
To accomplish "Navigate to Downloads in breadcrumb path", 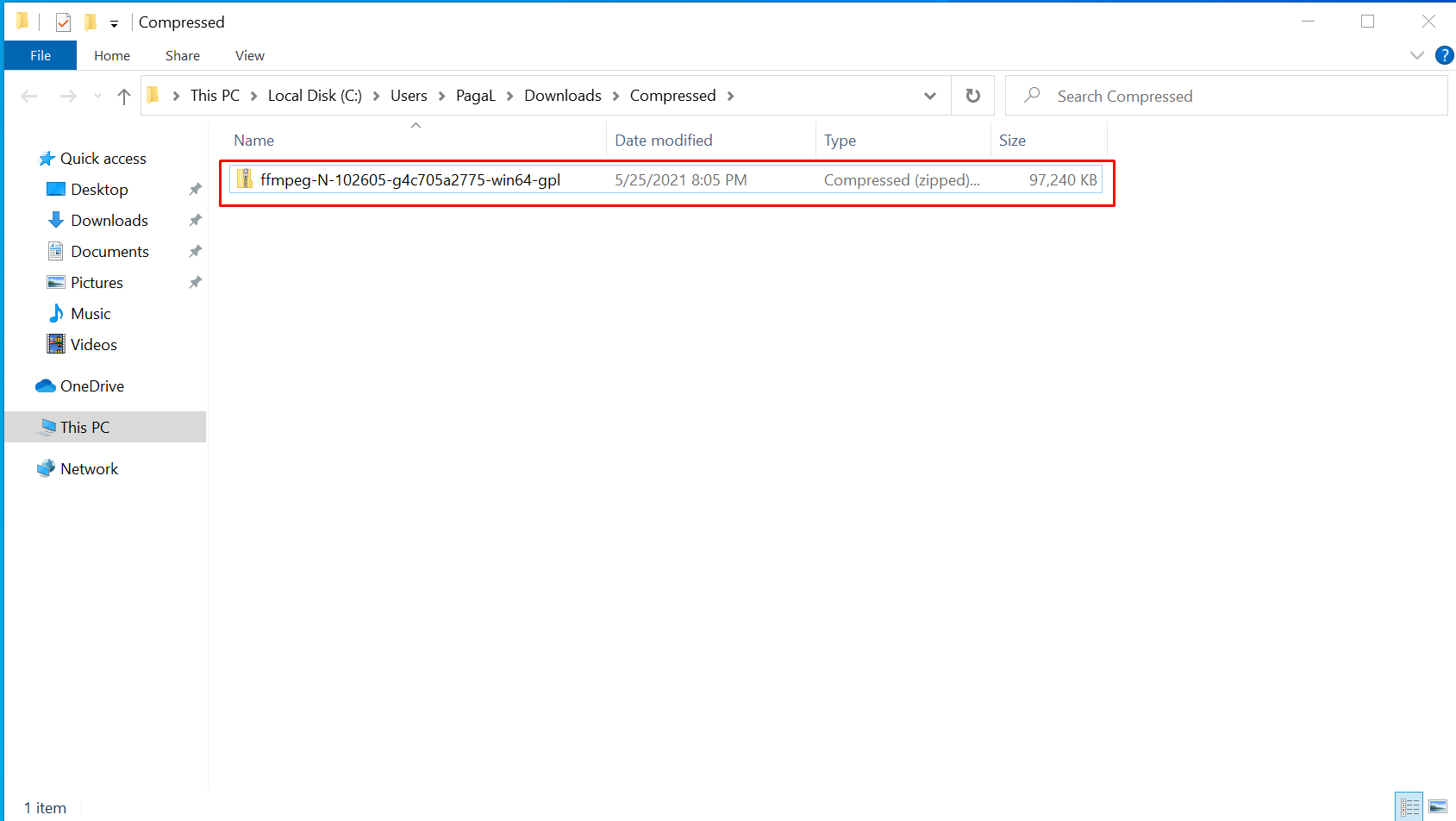I will (562, 96).
